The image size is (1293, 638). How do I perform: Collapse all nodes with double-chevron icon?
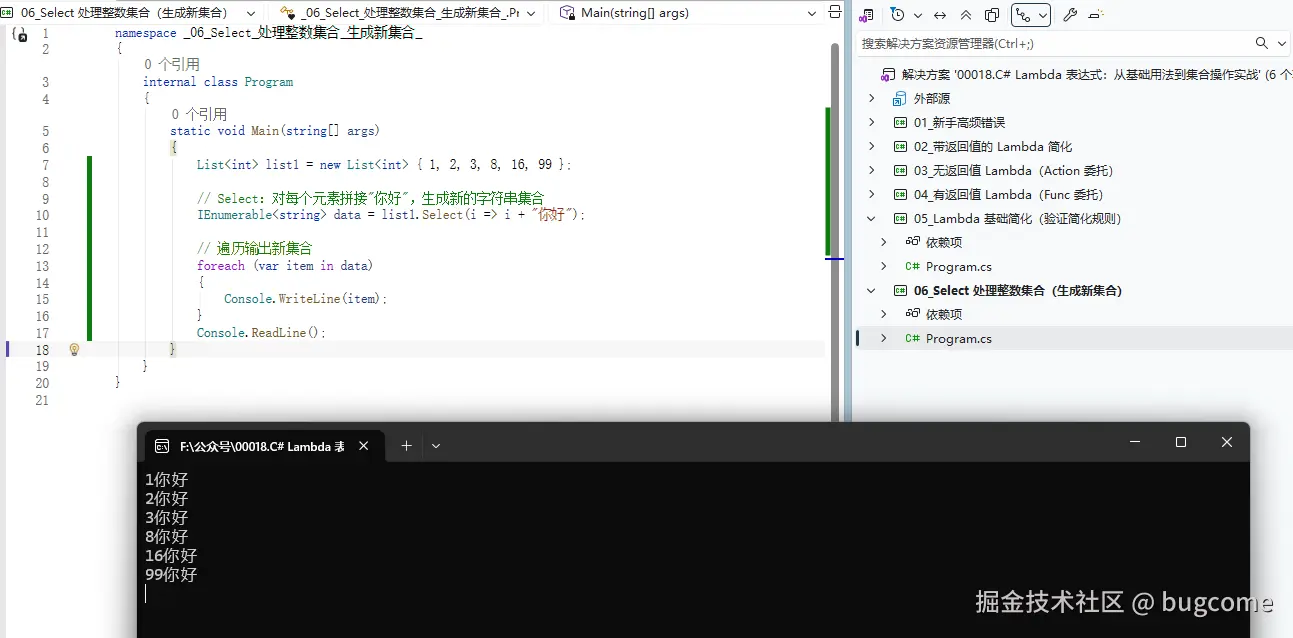coord(966,15)
